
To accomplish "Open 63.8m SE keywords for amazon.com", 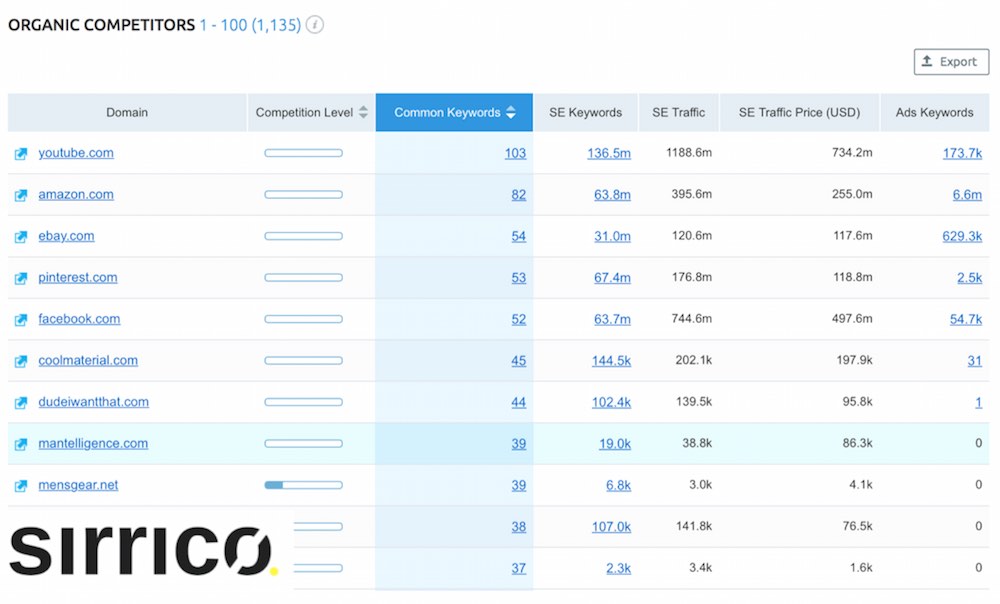I will pos(612,195).
